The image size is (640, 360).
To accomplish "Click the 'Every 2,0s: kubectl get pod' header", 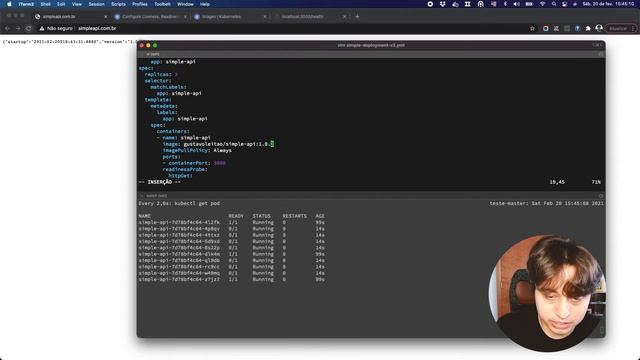I will [x=179, y=203].
